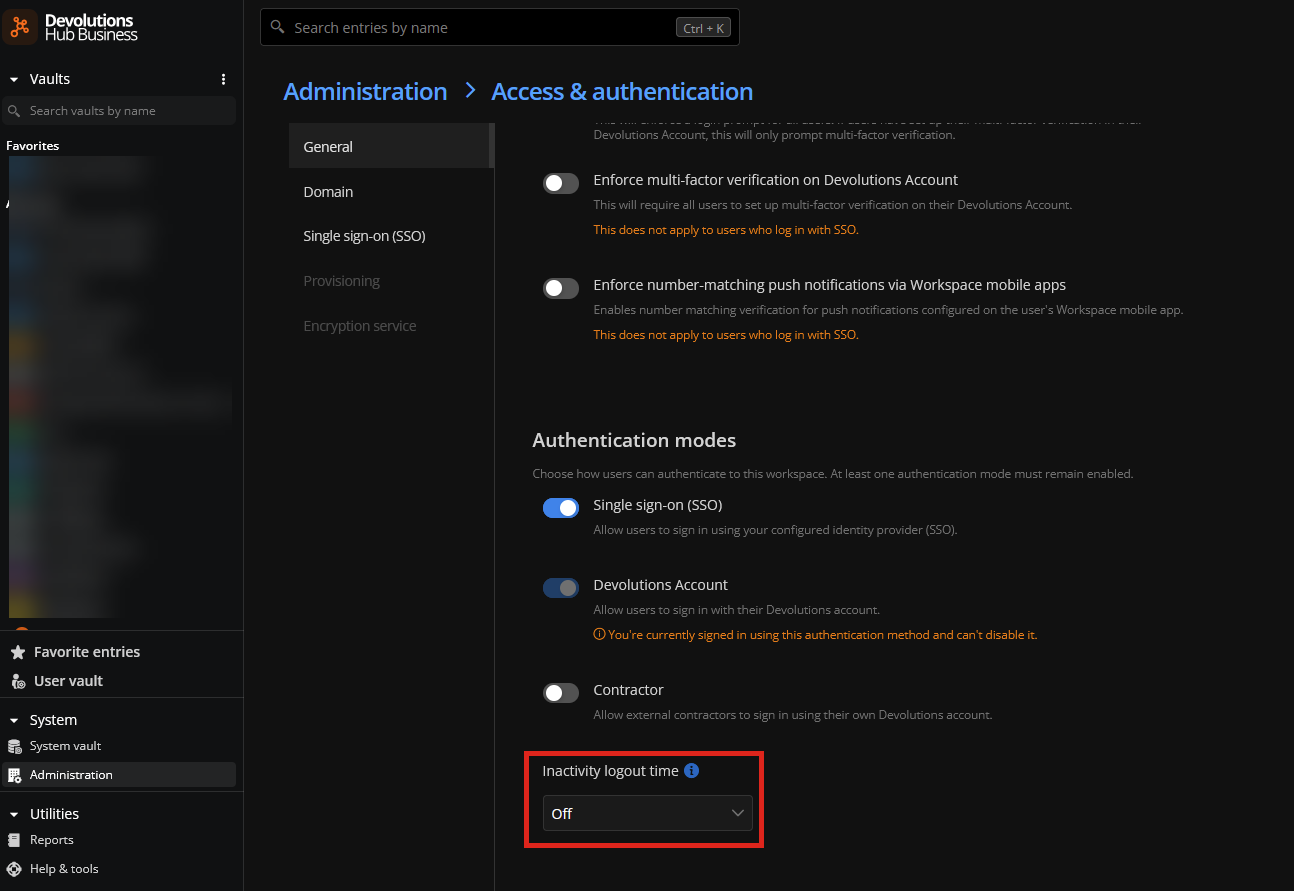The width and height of the screenshot is (1294, 891).
Task: Click the info icon beside Inactivity logout time
Action: pyautogui.click(x=692, y=771)
